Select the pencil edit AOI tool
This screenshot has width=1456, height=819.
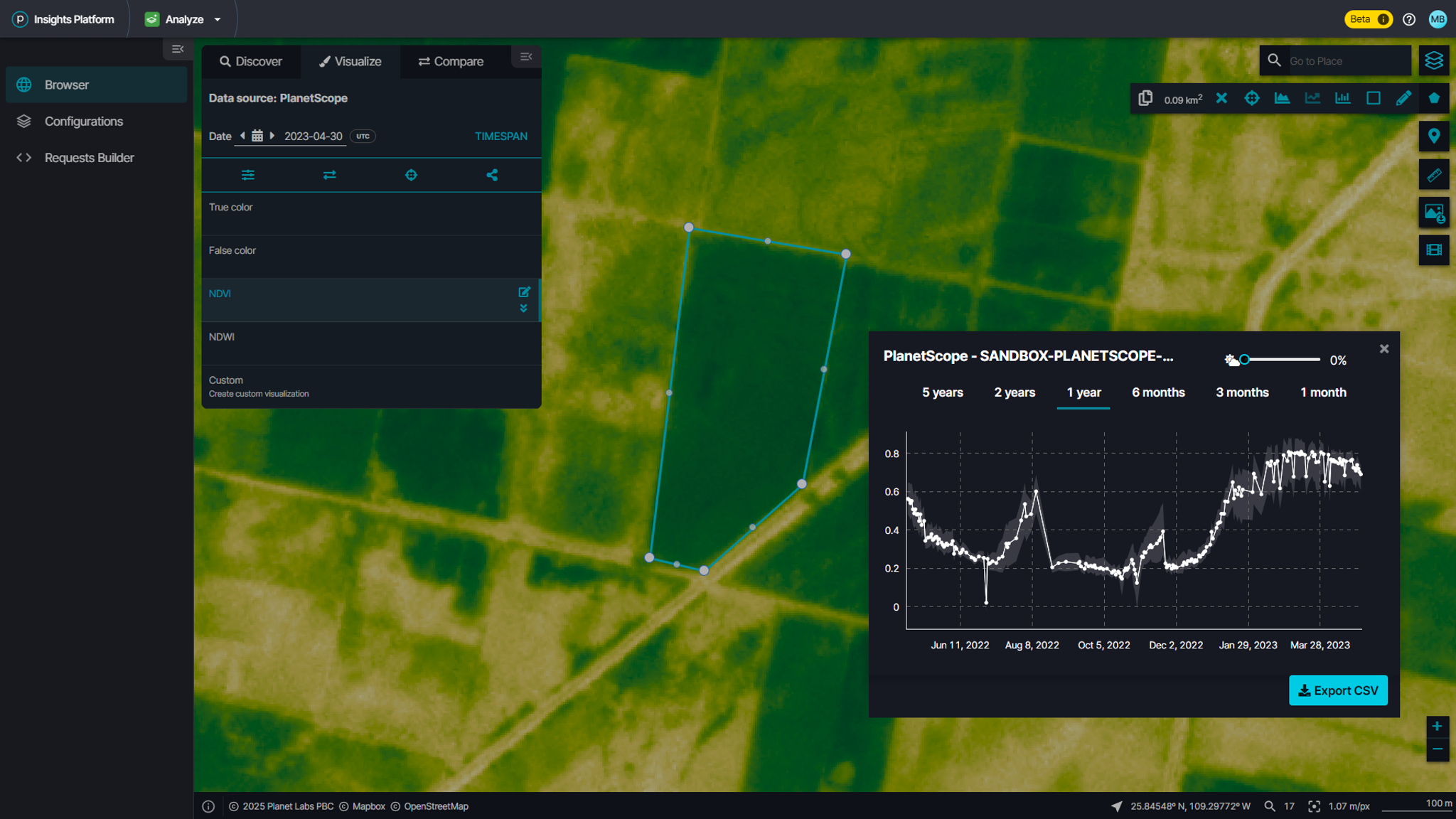(1403, 98)
